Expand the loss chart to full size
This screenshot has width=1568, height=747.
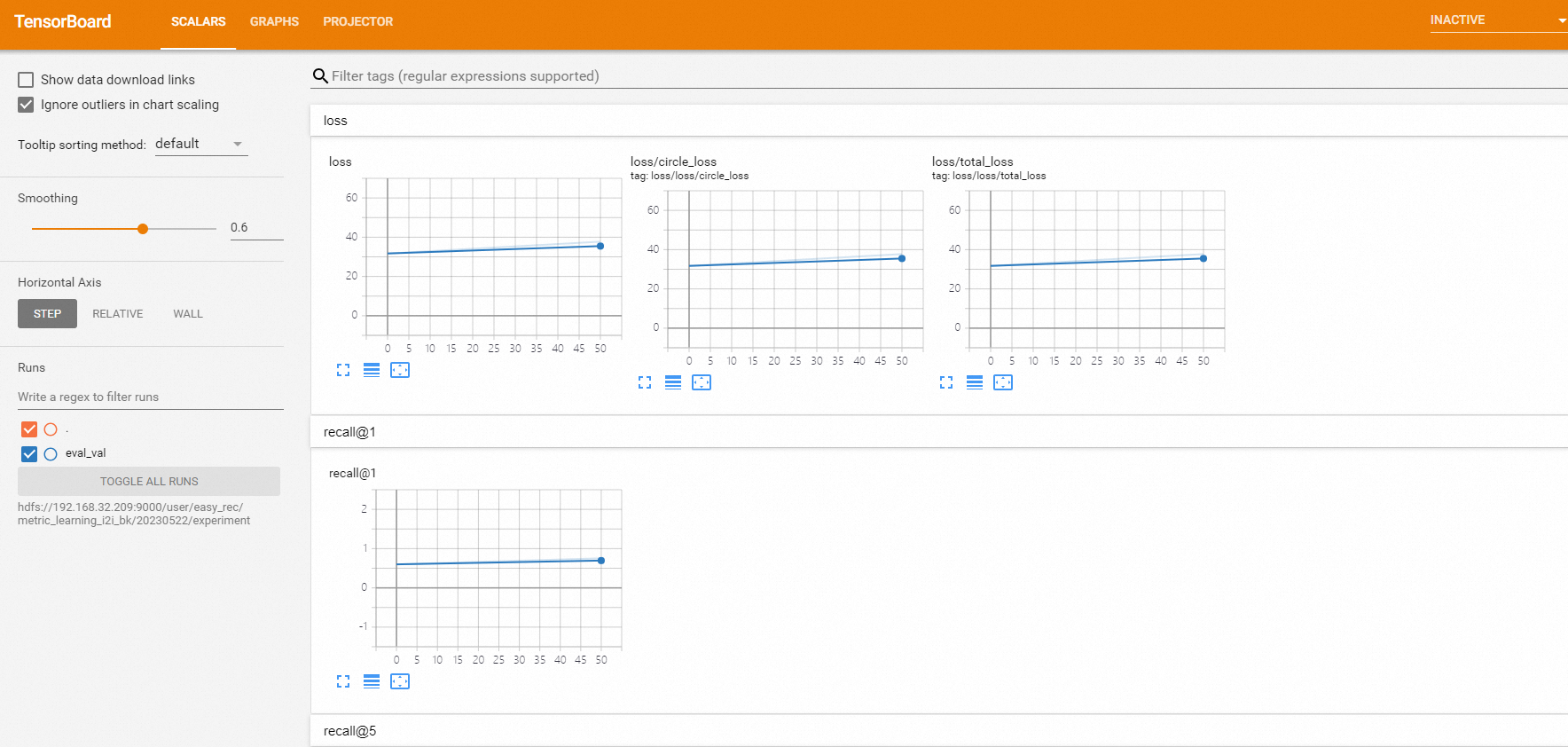pos(343,370)
